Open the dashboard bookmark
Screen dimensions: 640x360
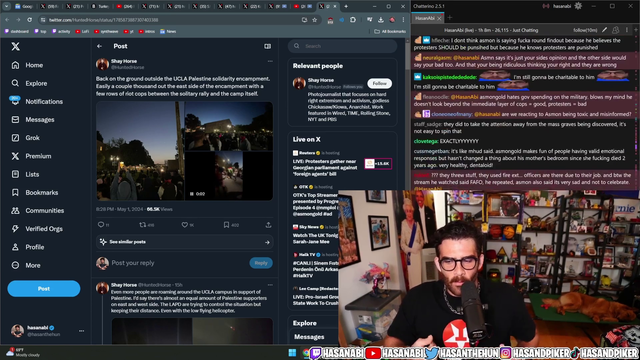17,31
